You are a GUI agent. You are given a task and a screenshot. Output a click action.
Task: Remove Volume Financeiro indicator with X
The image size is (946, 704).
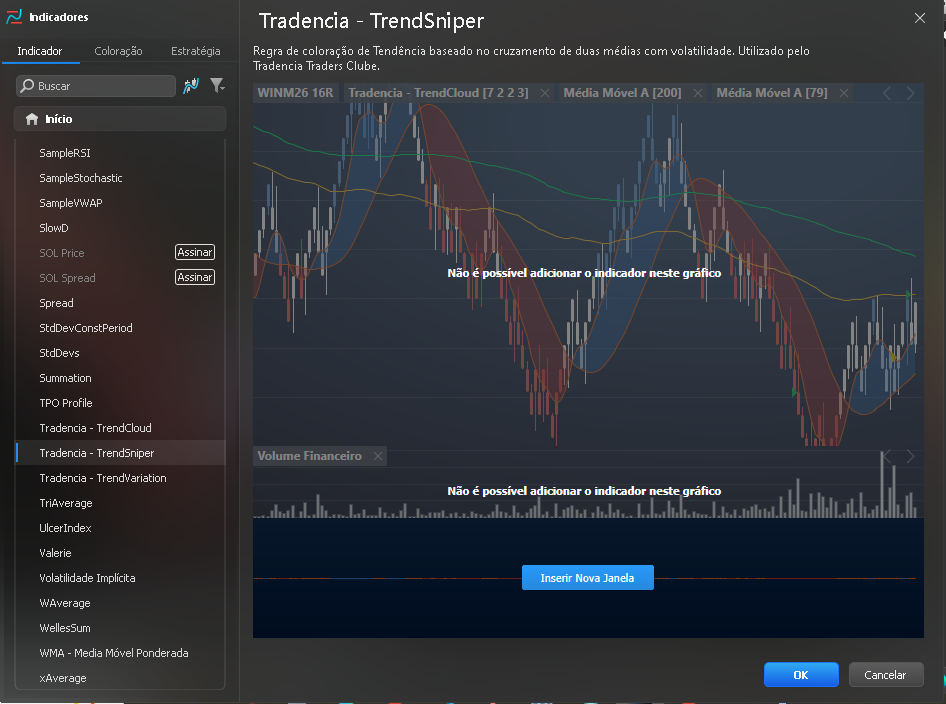pos(378,456)
